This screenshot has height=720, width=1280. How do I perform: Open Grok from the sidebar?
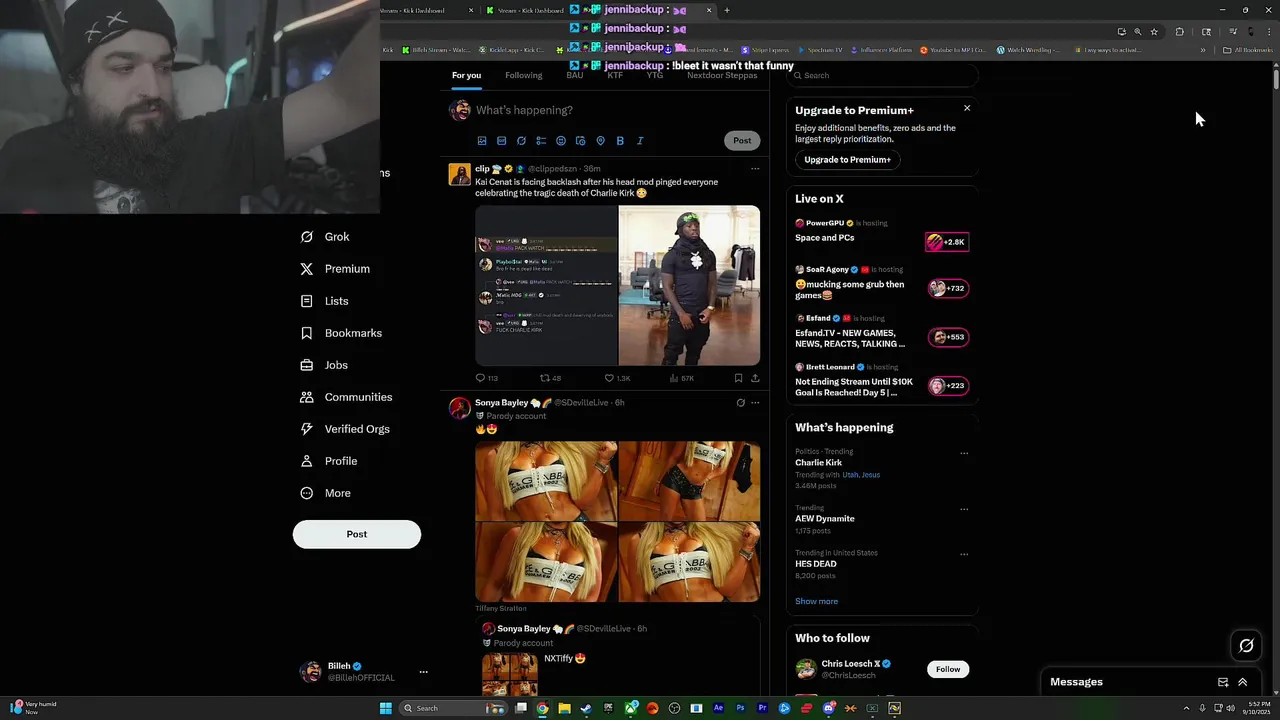(325, 237)
